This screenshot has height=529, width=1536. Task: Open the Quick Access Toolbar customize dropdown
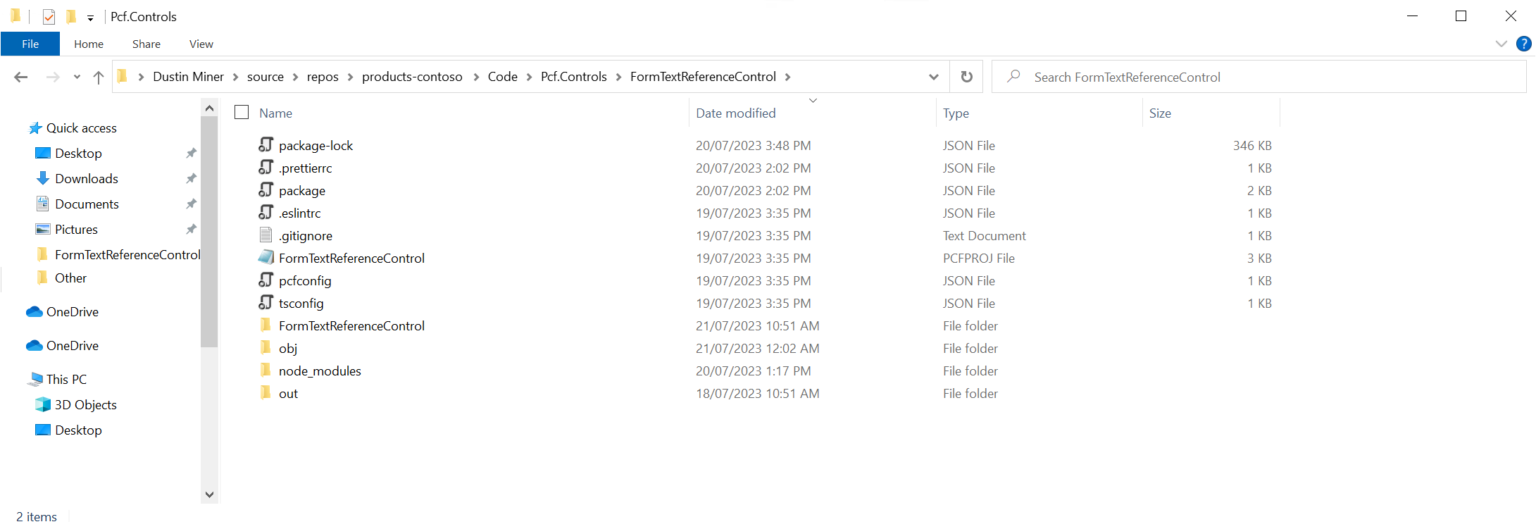pyautogui.click(x=90, y=17)
